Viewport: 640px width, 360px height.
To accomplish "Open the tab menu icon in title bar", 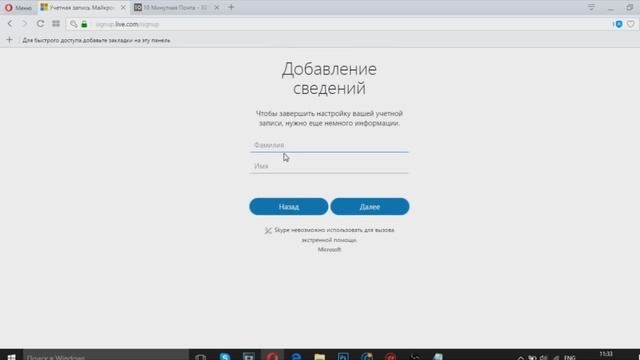I will point(591,7).
